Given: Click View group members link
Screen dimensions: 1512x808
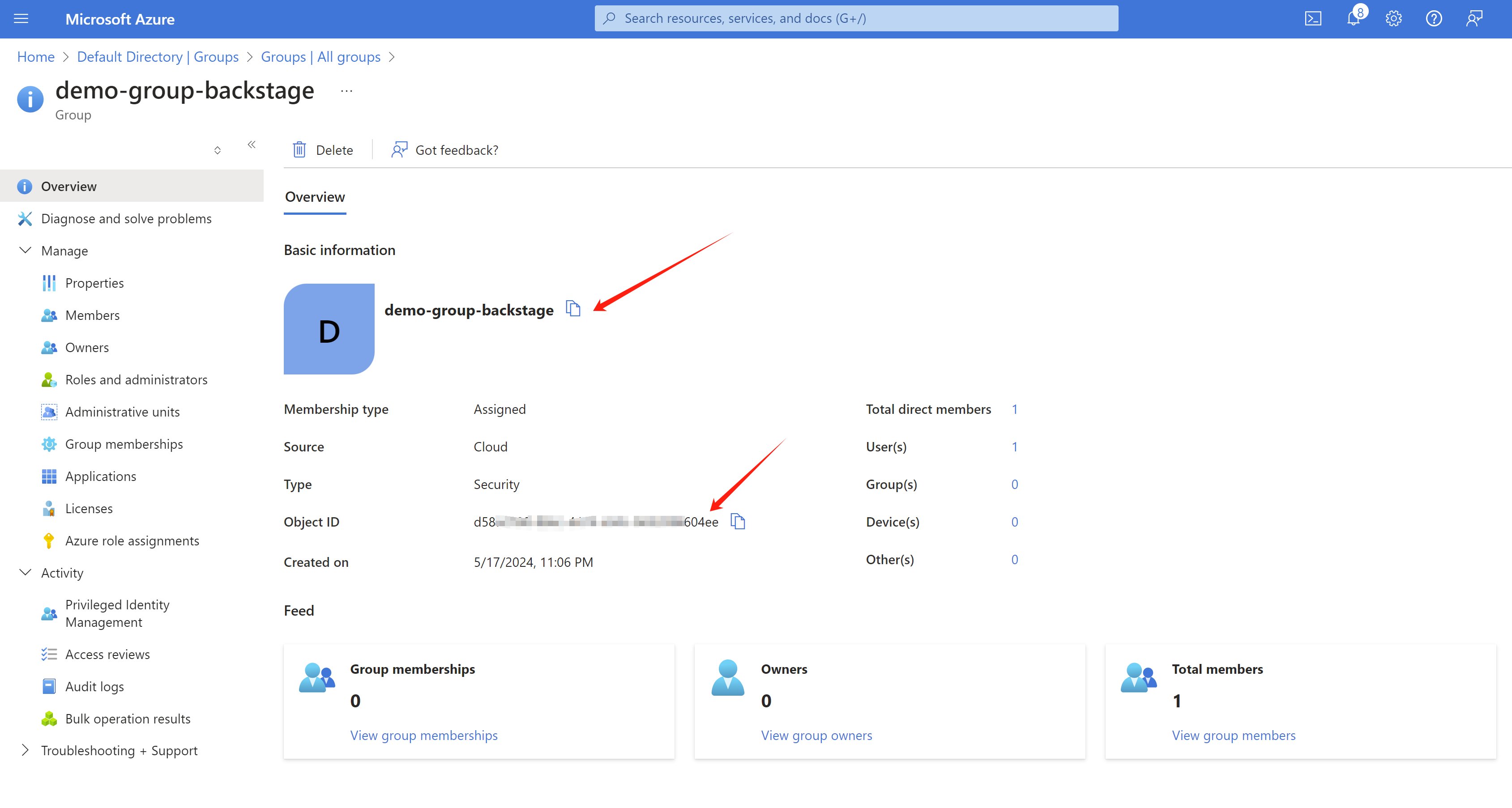Looking at the screenshot, I should (x=1233, y=735).
